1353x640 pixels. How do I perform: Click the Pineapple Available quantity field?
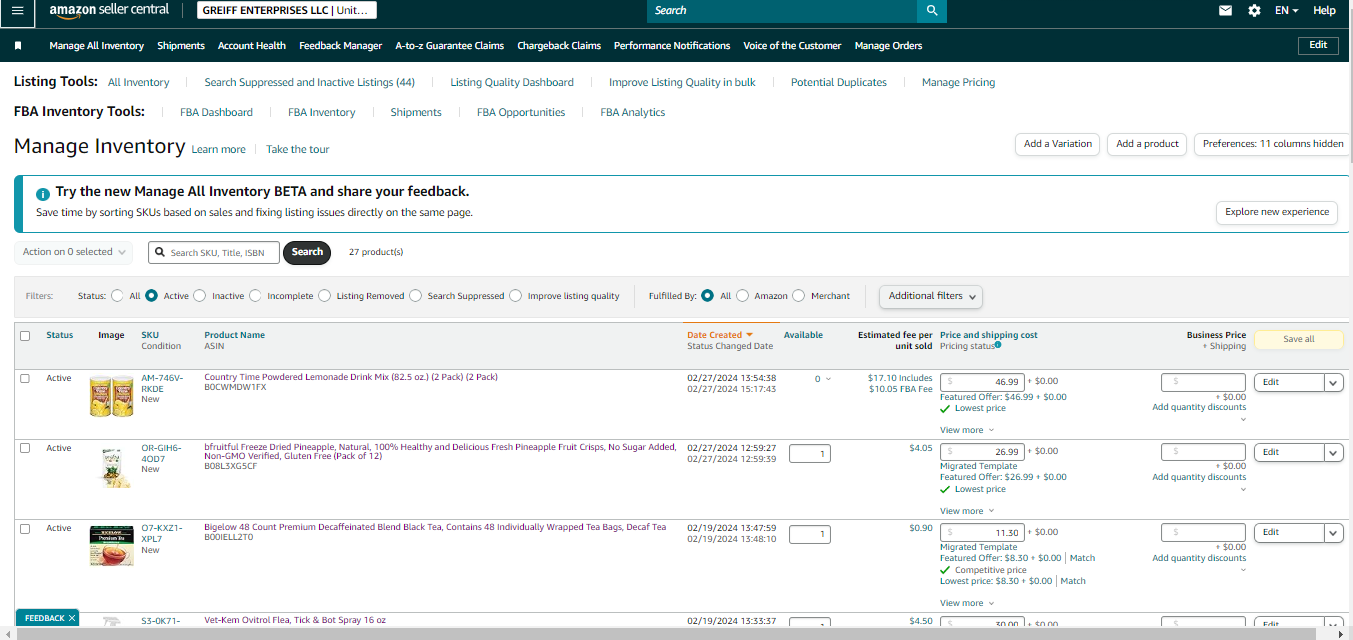[809, 454]
